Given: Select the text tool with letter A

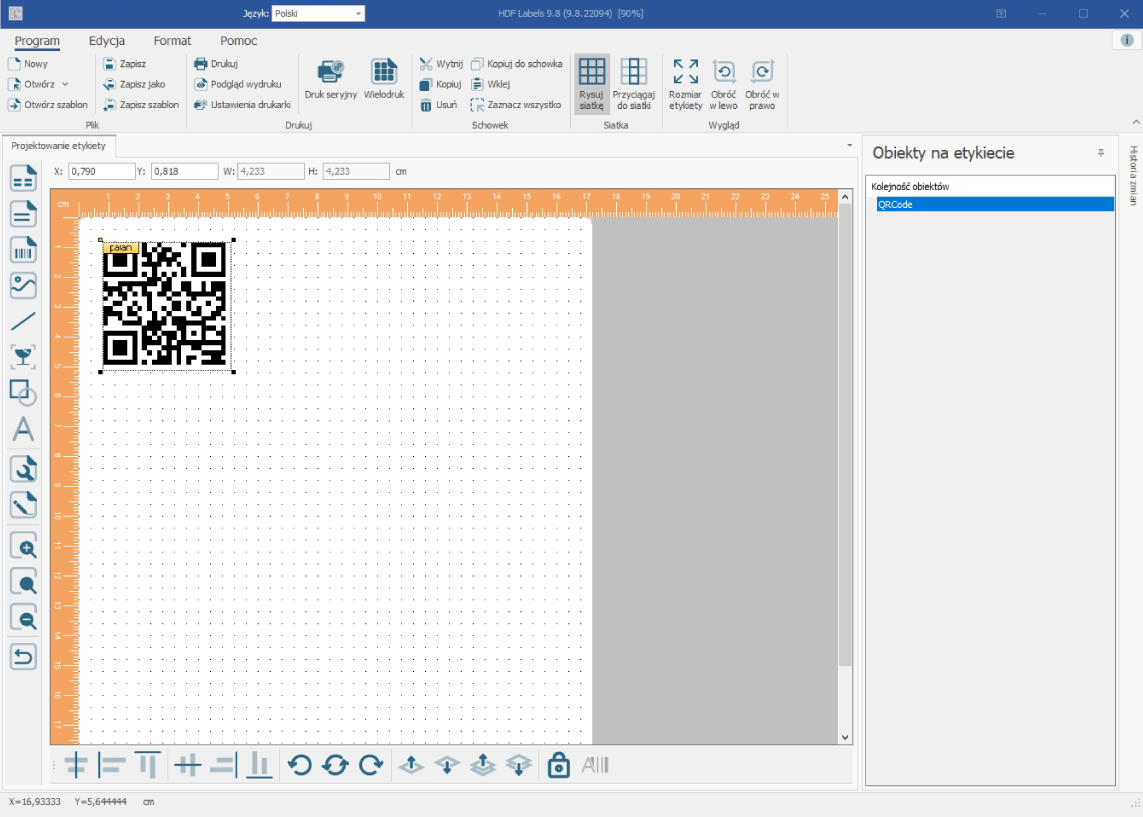Looking at the screenshot, I should point(23,429).
